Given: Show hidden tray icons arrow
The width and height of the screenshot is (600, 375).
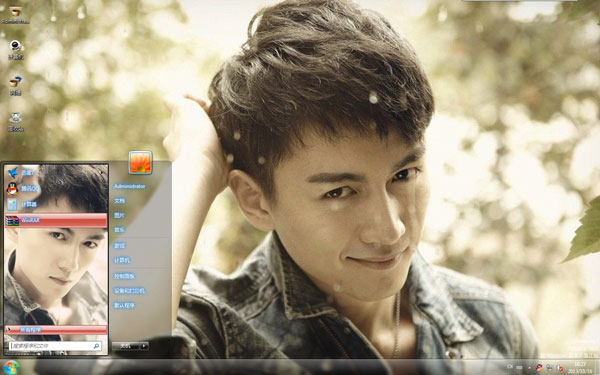Looking at the screenshot, I should tap(529, 368).
